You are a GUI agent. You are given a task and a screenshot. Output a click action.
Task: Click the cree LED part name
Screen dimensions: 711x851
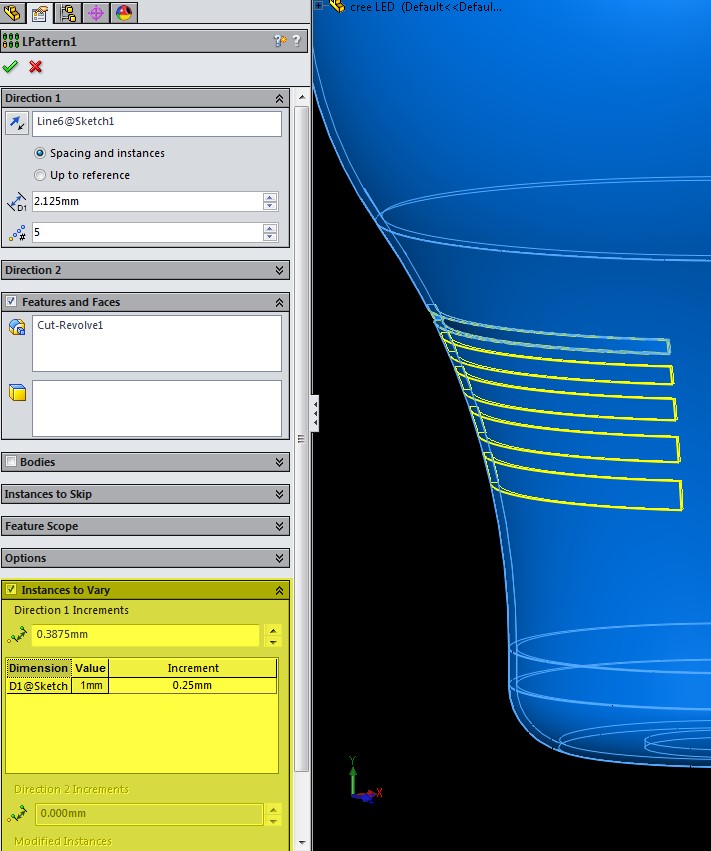click(x=426, y=7)
